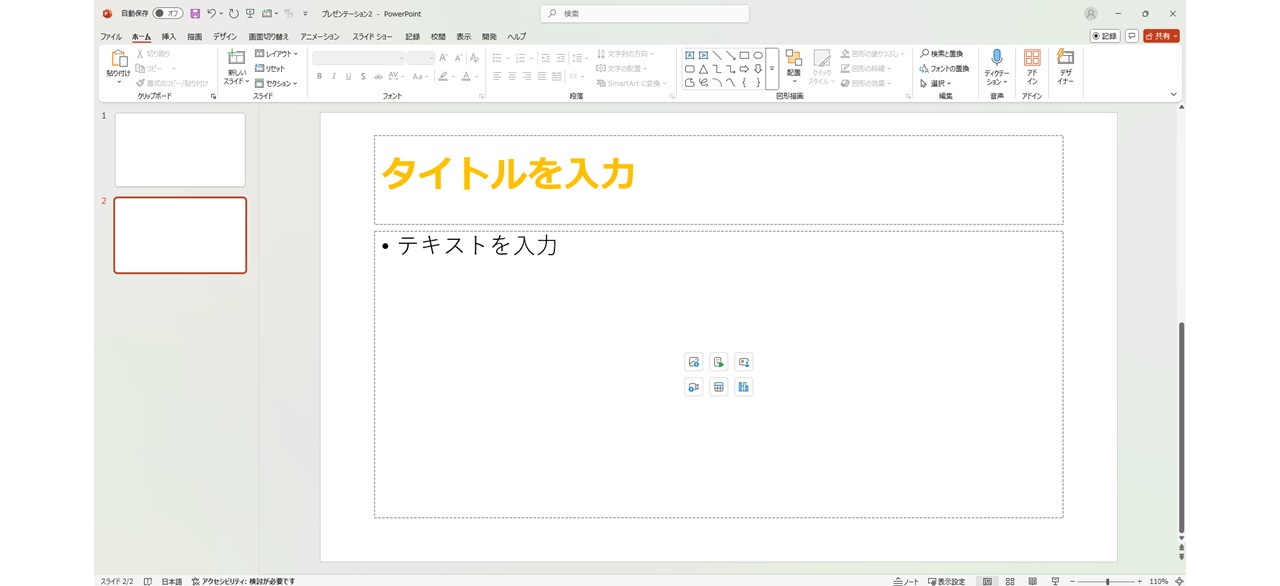
Task: Insert a chart using the placeholder icon
Action: pyautogui.click(x=743, y=387)
